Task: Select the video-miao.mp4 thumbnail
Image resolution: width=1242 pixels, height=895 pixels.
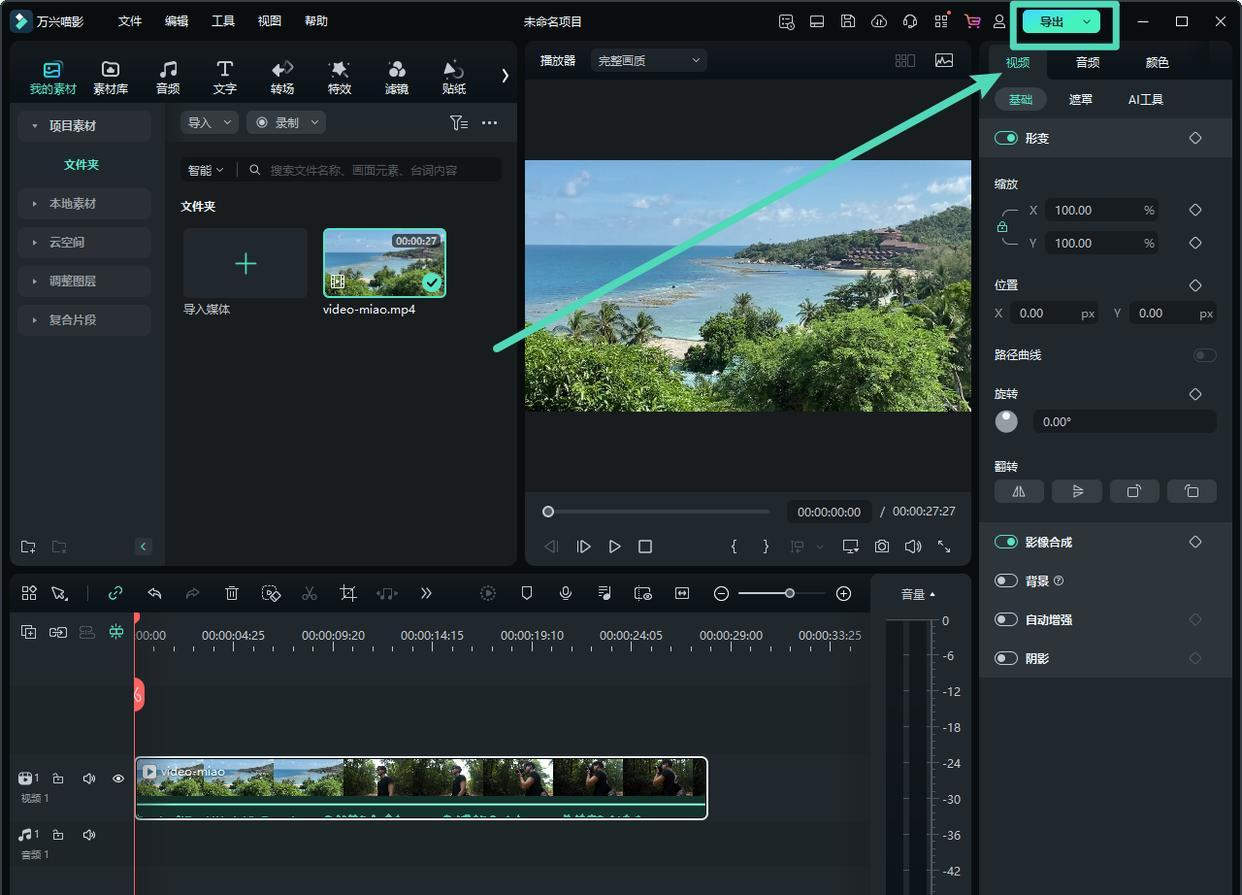Action: pos(384,263)
